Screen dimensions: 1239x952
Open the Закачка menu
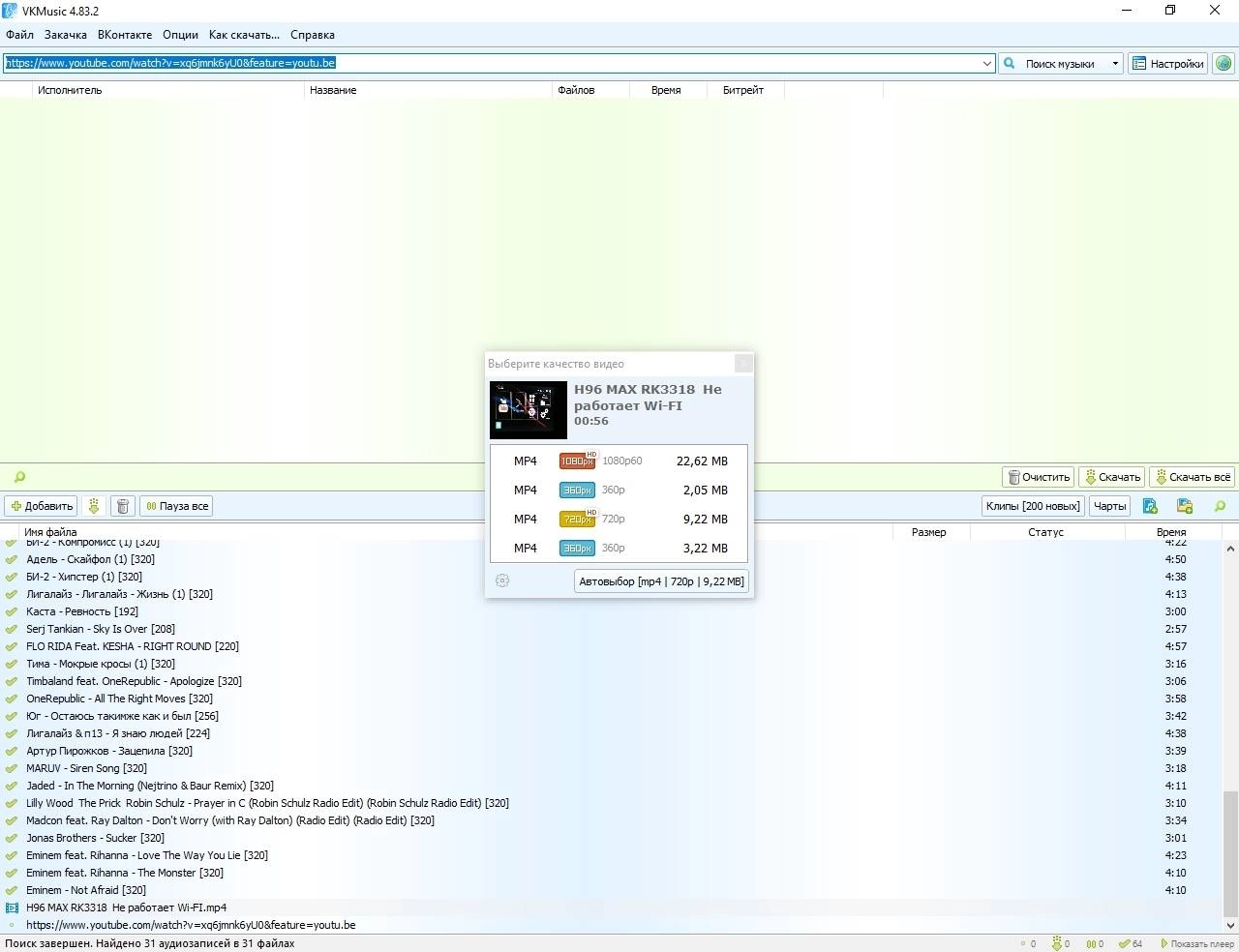coord(66,35)
